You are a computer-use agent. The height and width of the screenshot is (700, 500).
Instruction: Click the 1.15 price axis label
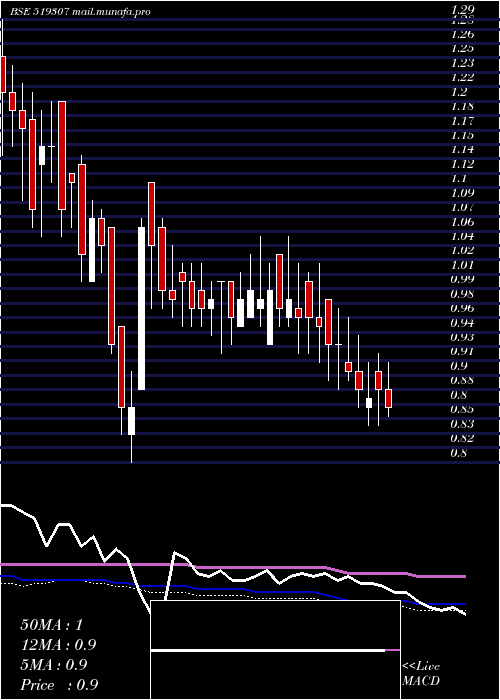463,135
